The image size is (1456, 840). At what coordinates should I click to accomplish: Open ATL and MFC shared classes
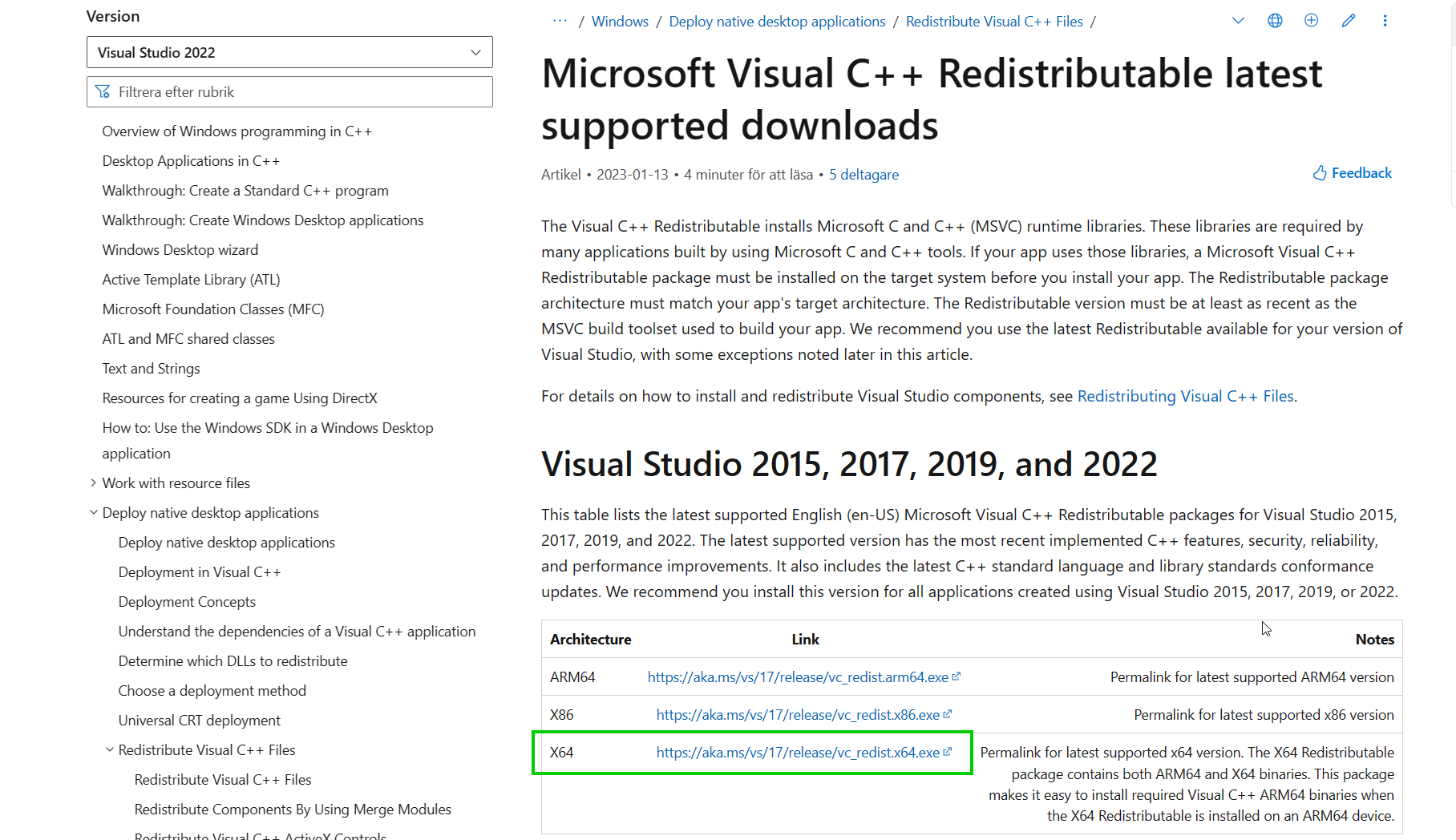click(188, 339)
